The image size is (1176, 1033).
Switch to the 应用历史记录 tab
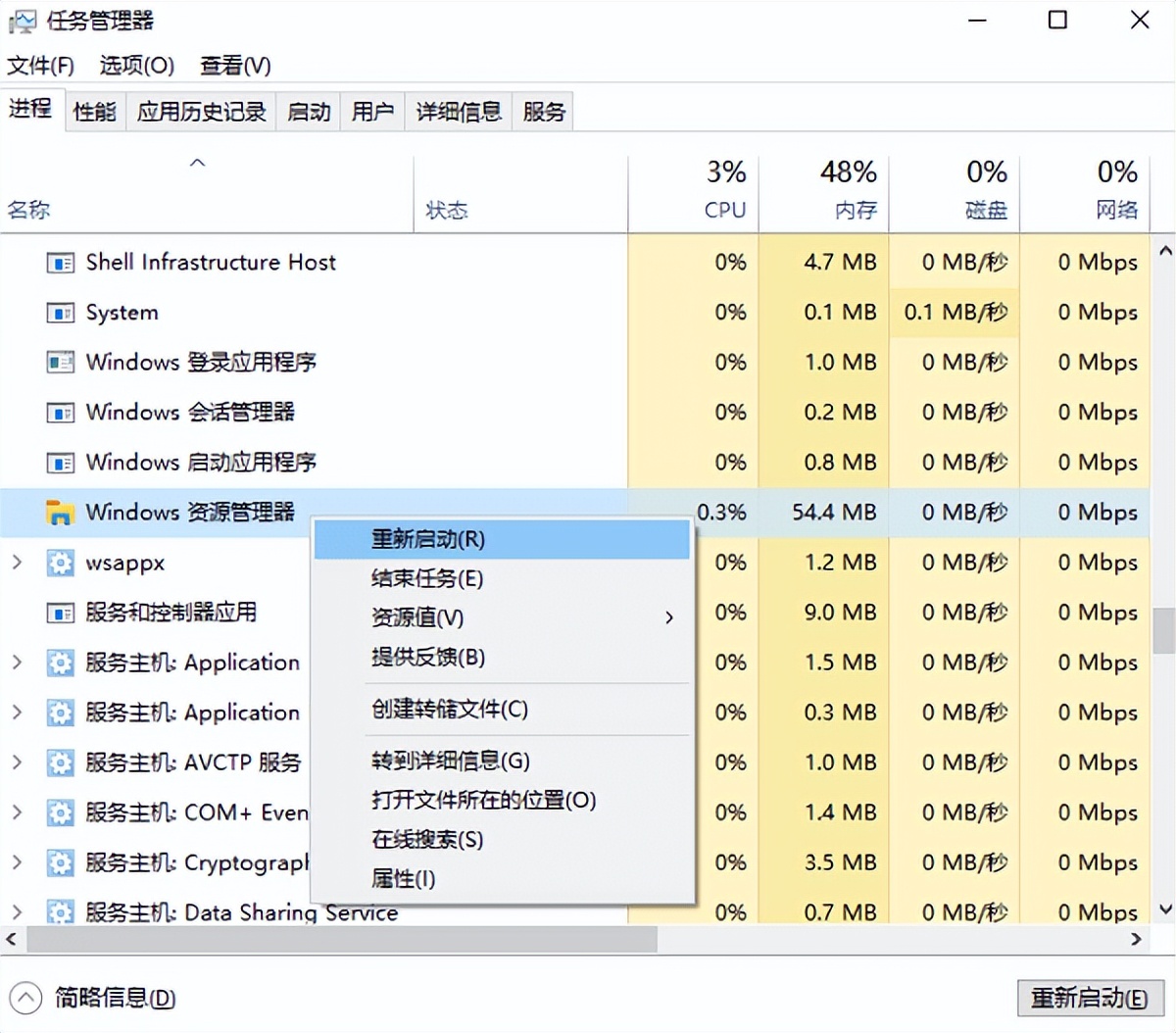pyautogui.click(x=201, y=112)
